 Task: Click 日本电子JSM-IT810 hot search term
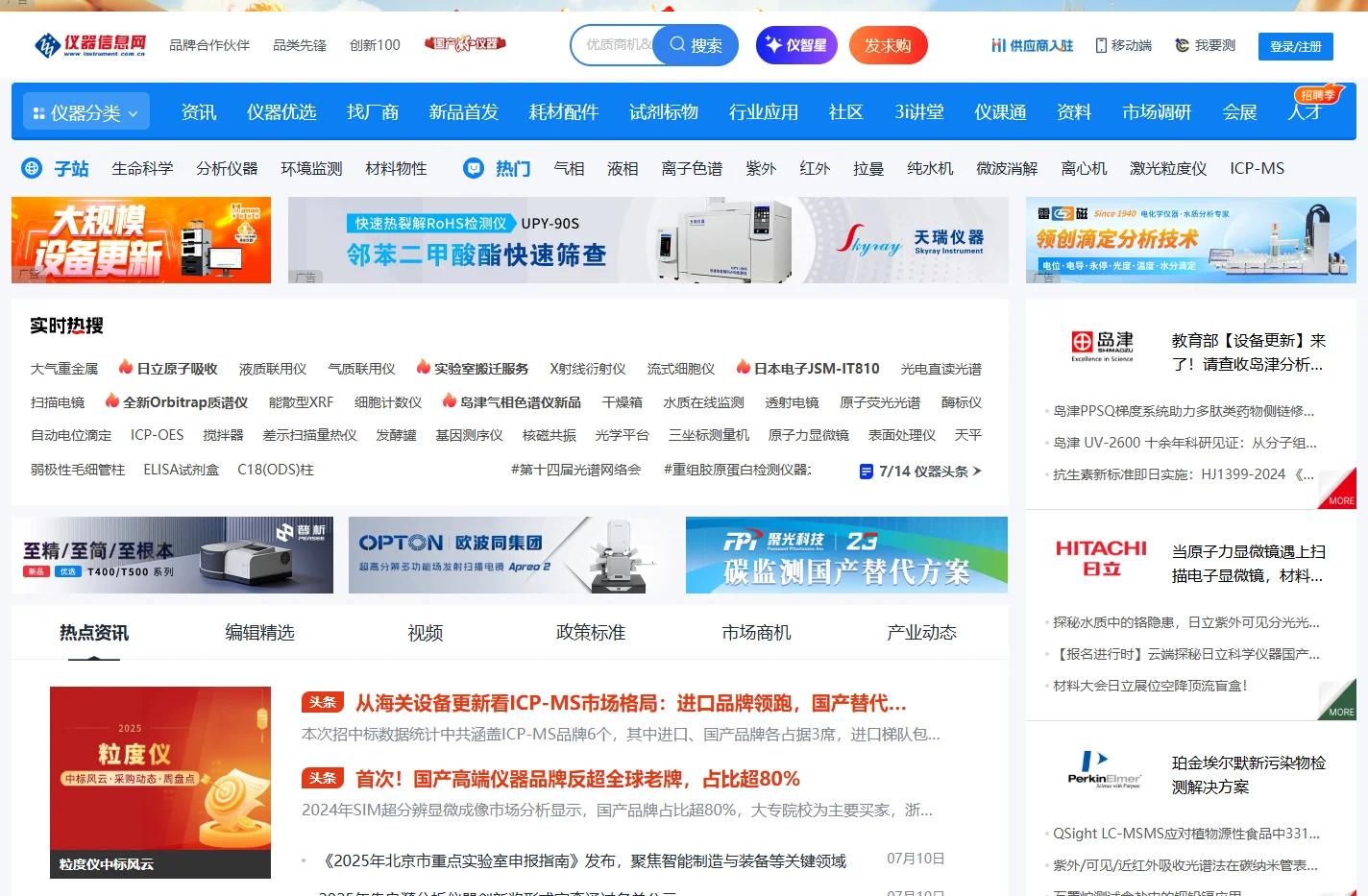pyautogui.click(x=808, y=369)
